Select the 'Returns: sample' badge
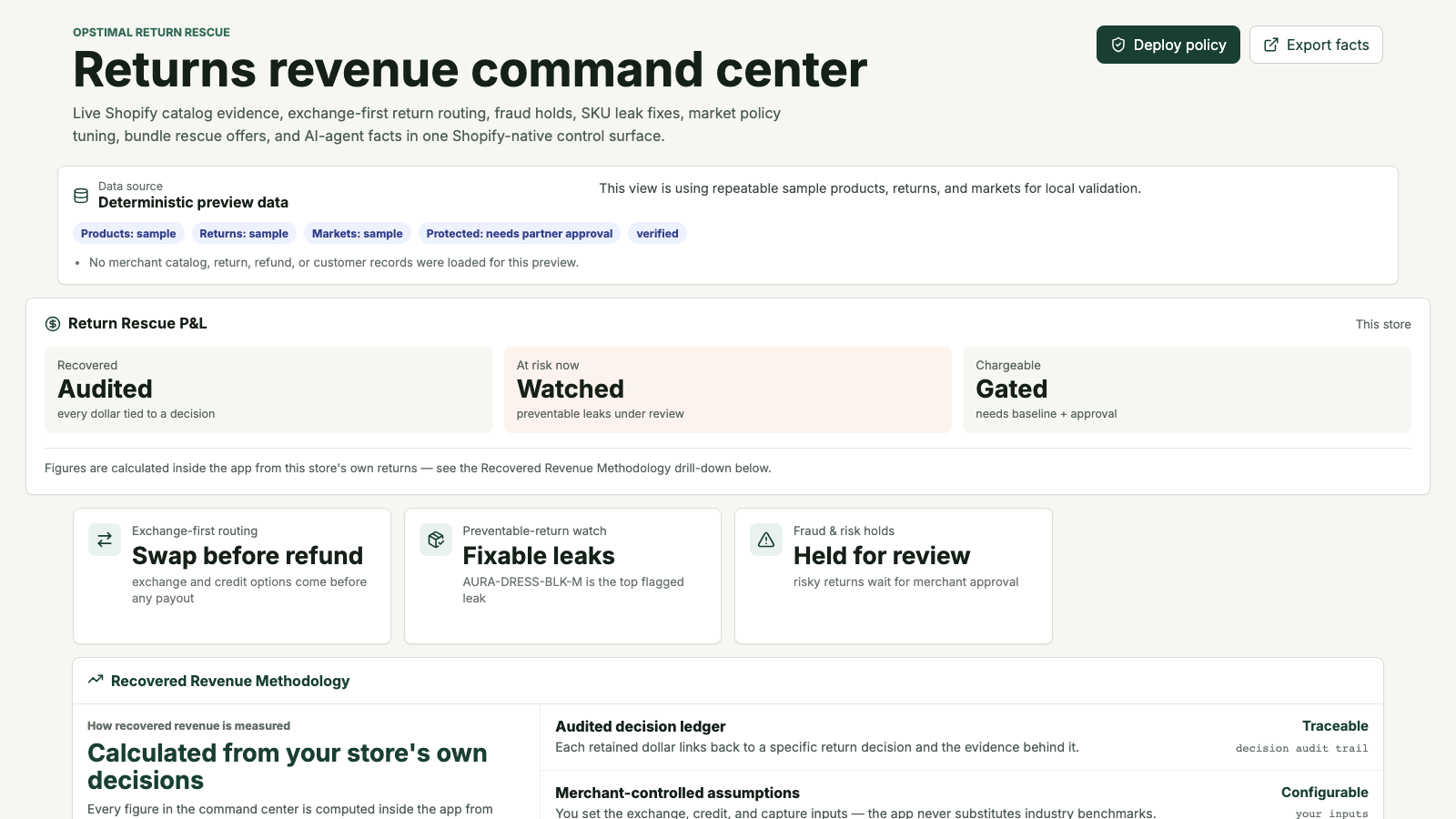This screenshot has height=819, width=1456. click(244, 234)
